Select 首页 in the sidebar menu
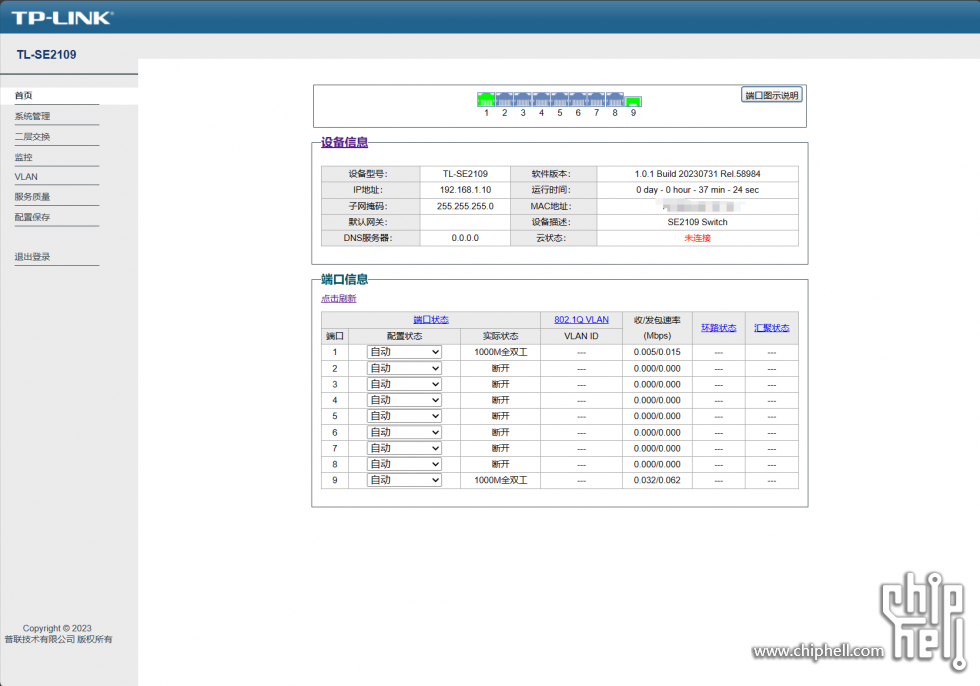Viewport: 980px width, 686px height. click(24, 96)
